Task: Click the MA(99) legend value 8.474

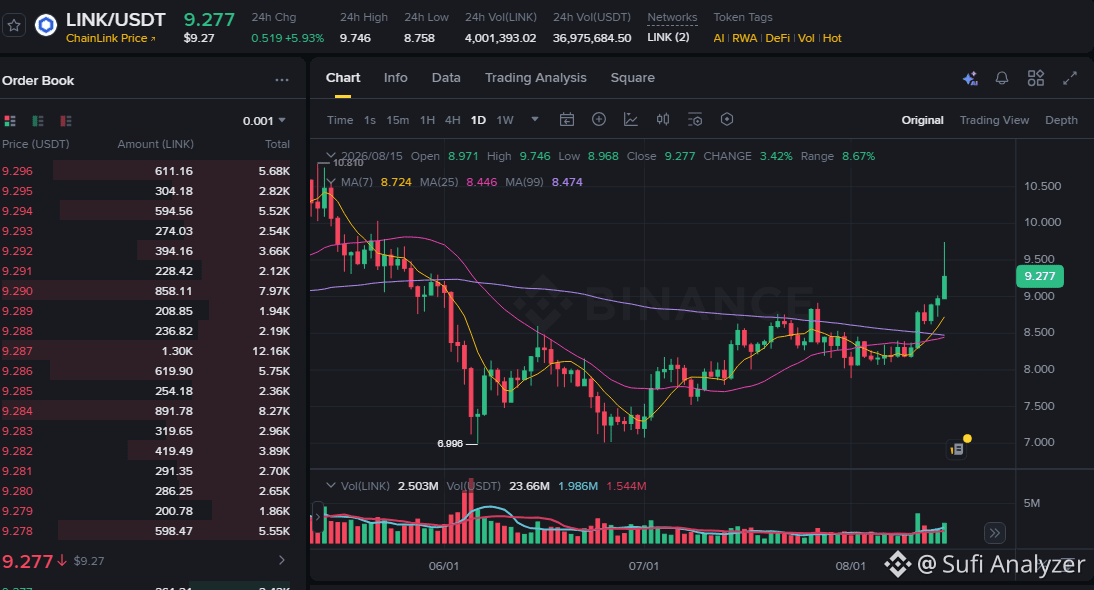Action: coord(567,182)
